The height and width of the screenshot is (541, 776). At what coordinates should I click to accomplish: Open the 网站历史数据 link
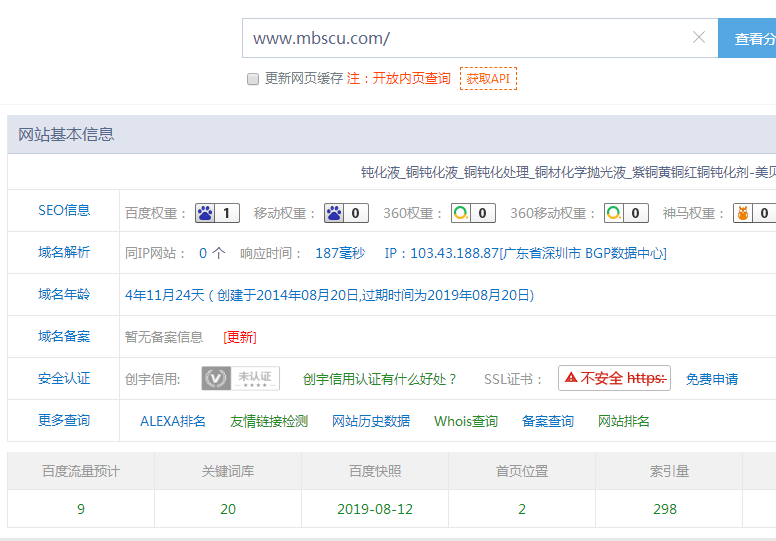pos(371,422)
